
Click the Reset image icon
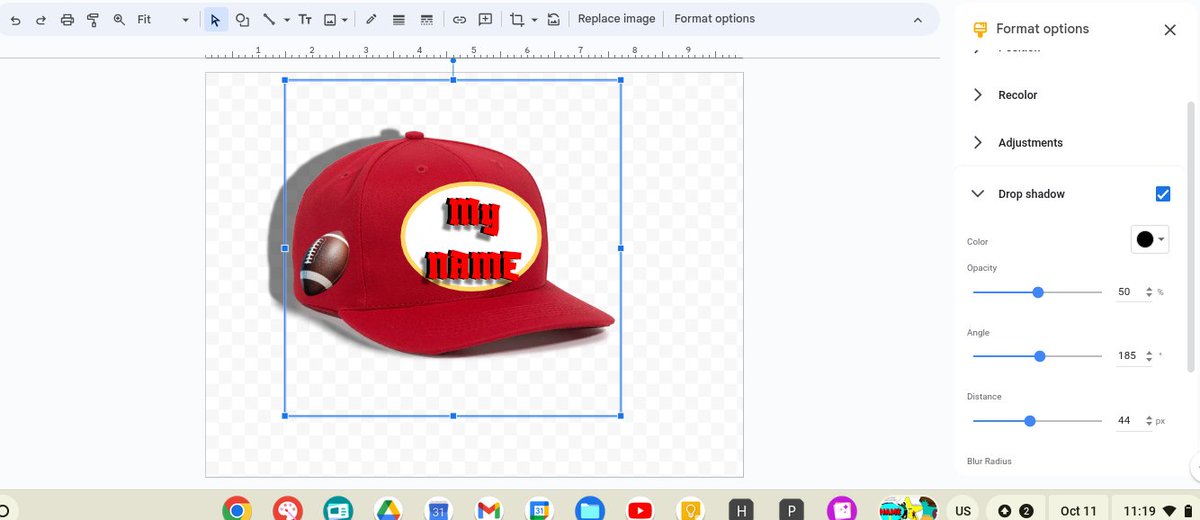[553, 19]
